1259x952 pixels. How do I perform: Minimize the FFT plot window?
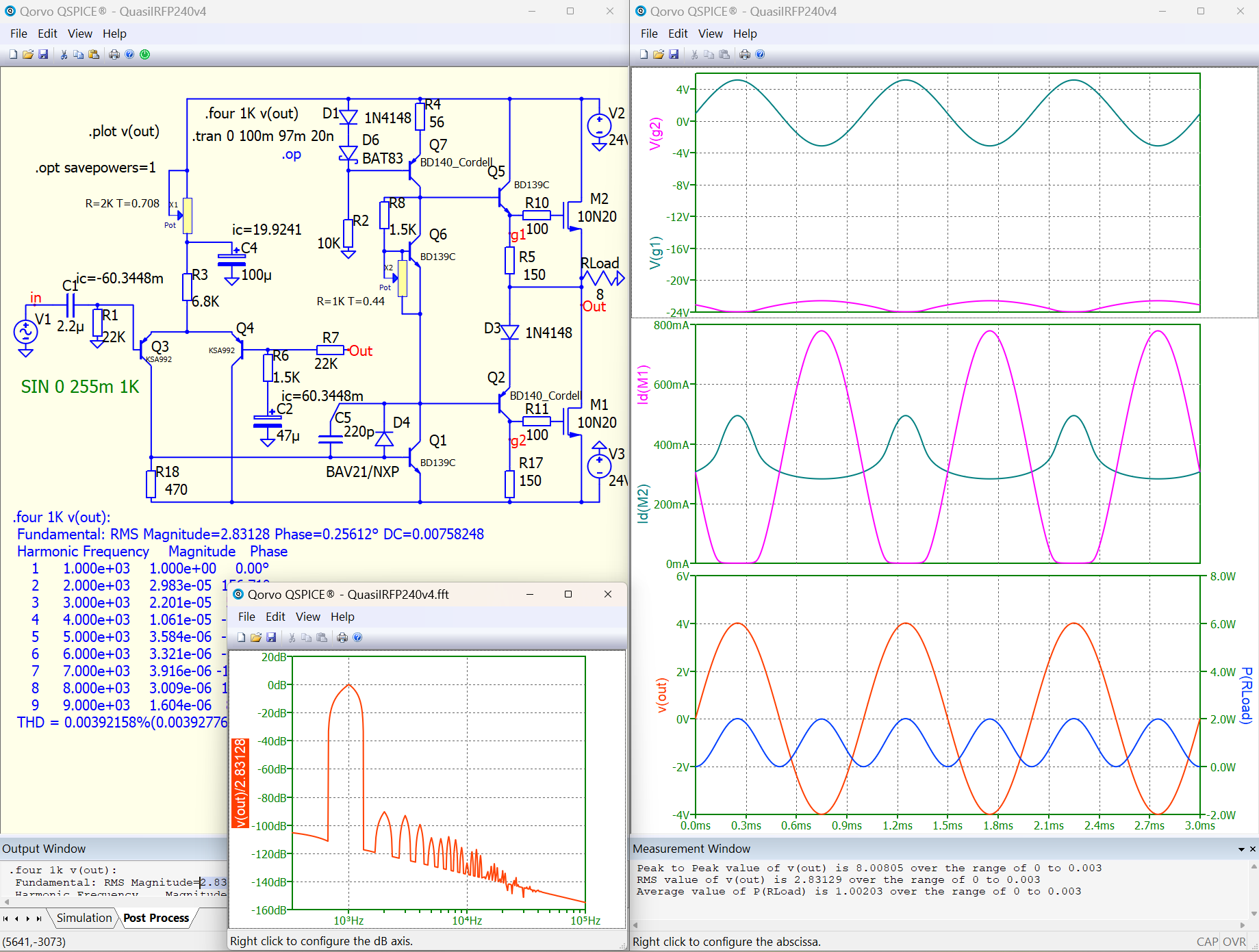[530, 594]
